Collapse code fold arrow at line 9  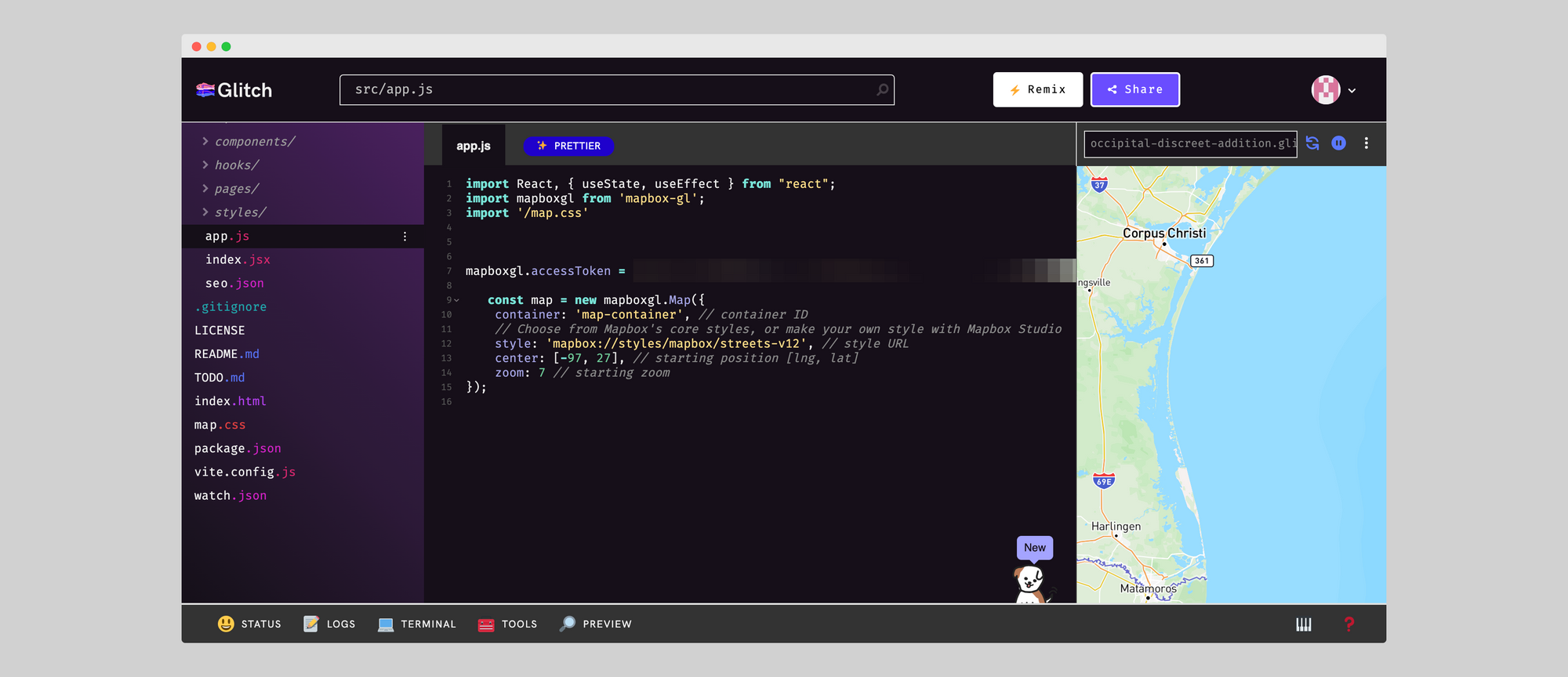(x=456, y=301)
